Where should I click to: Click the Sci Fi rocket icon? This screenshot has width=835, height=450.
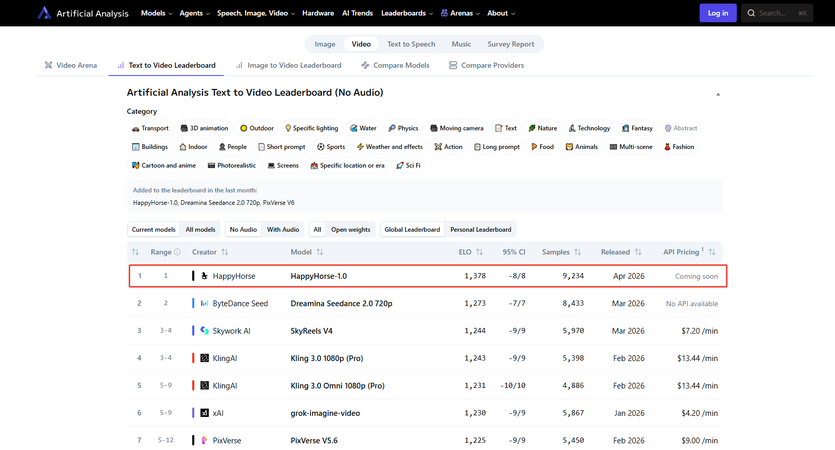tap(400, 166)
